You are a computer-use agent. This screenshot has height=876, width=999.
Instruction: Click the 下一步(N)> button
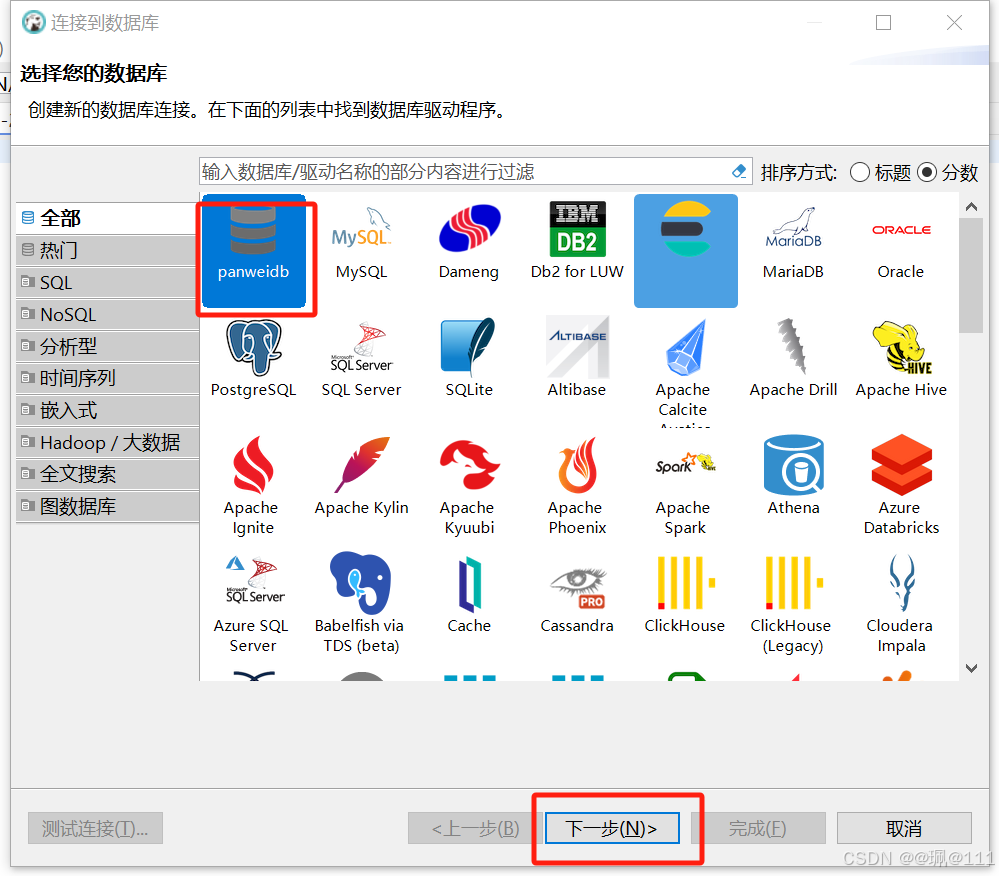[x=612, y=828]
